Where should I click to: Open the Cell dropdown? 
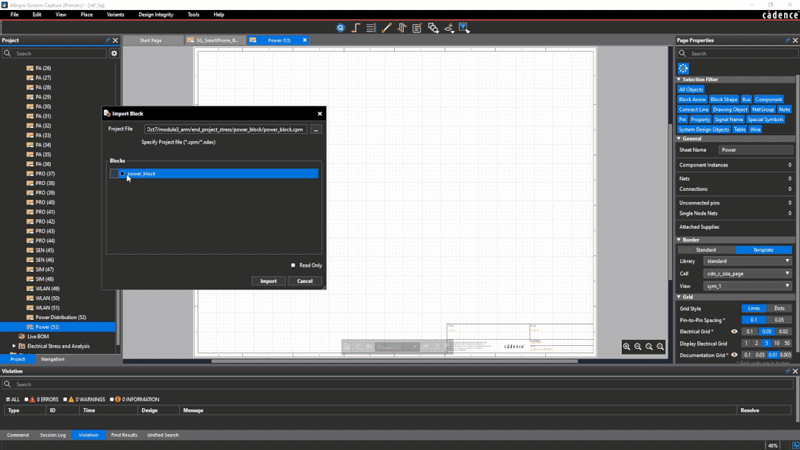coord(747,274)
